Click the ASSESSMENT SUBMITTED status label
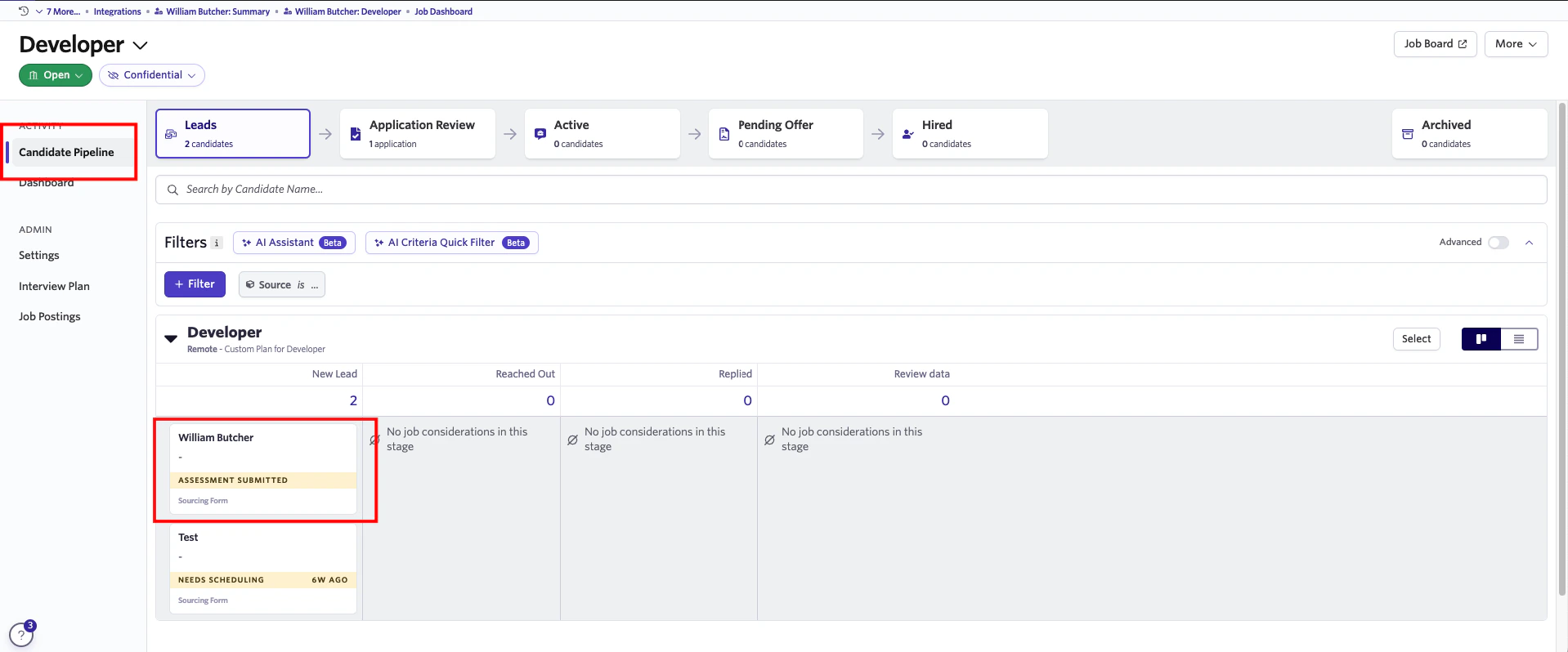This screenshot has height=652, width=1568. pos(233,480)
